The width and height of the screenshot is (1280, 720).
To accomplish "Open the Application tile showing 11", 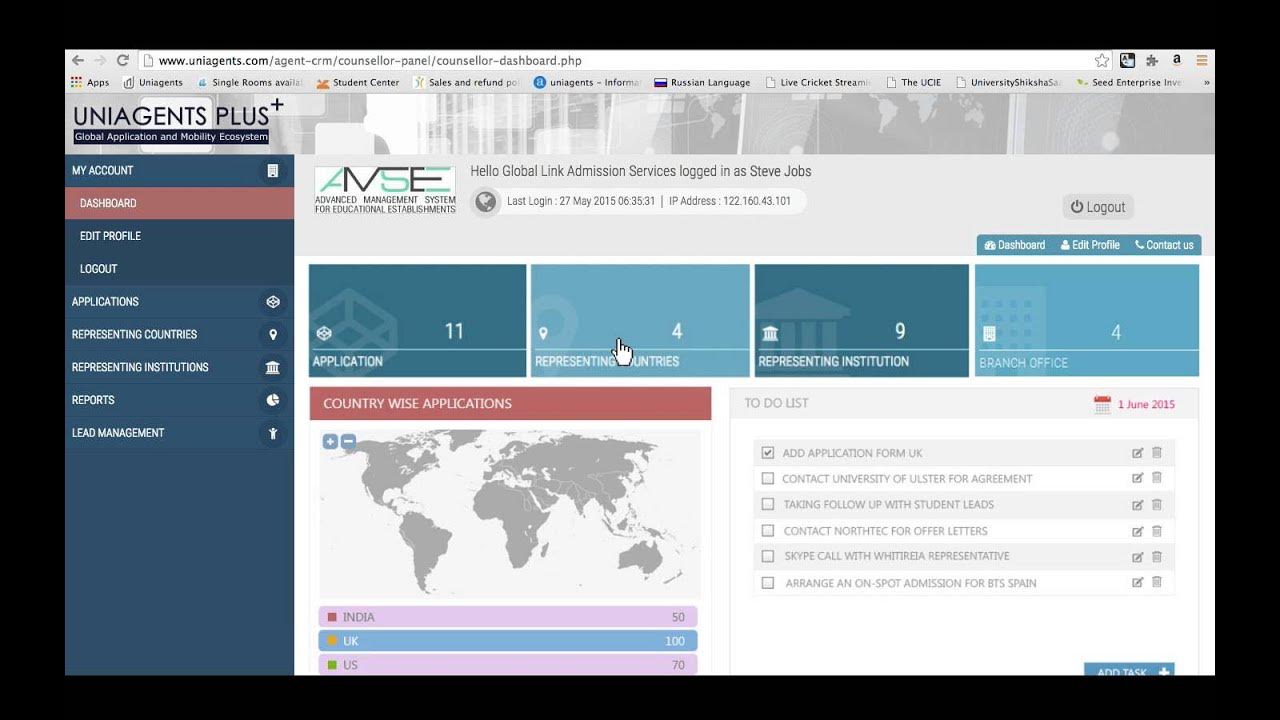I will tap(417, 321).
